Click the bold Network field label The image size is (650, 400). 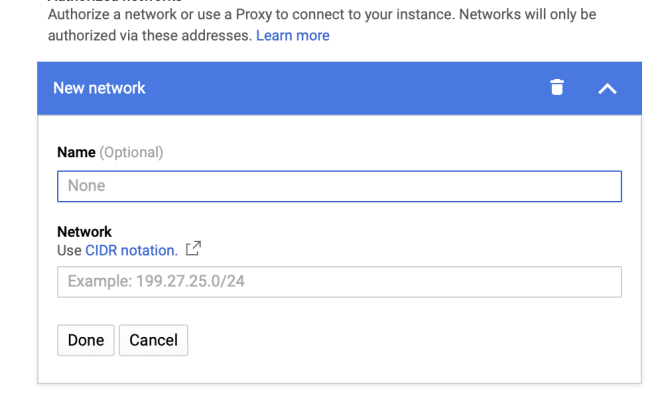[x=84, y=232]
